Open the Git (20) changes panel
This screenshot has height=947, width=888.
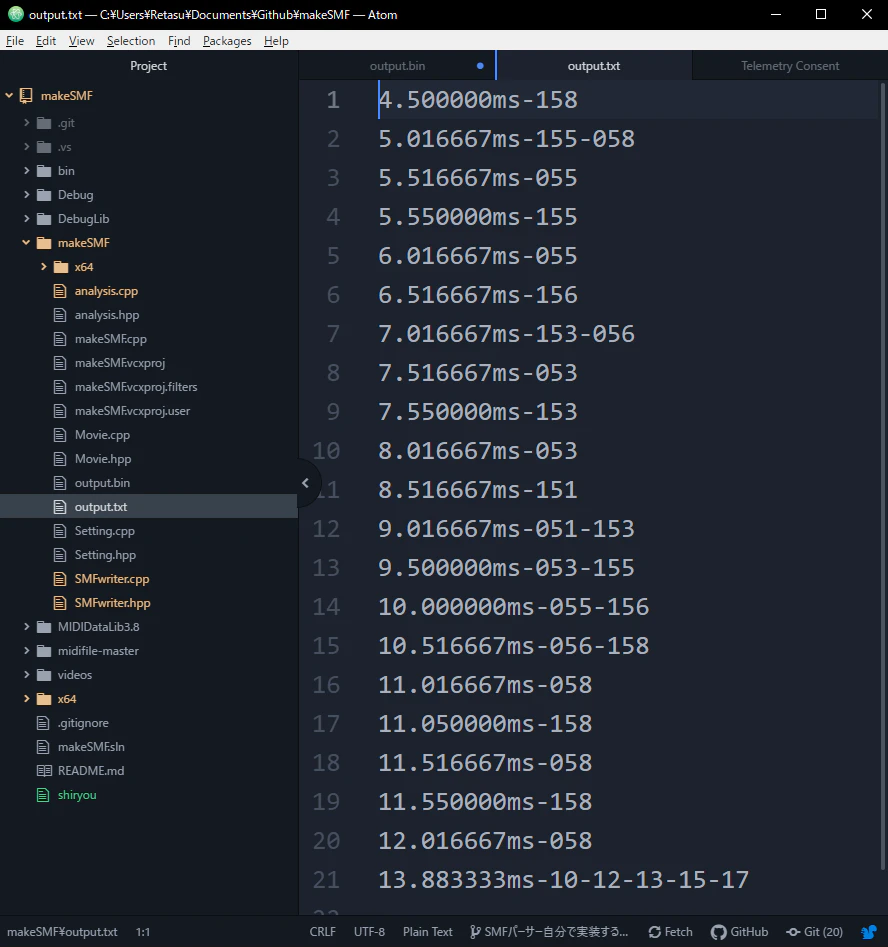click(814, 932)
